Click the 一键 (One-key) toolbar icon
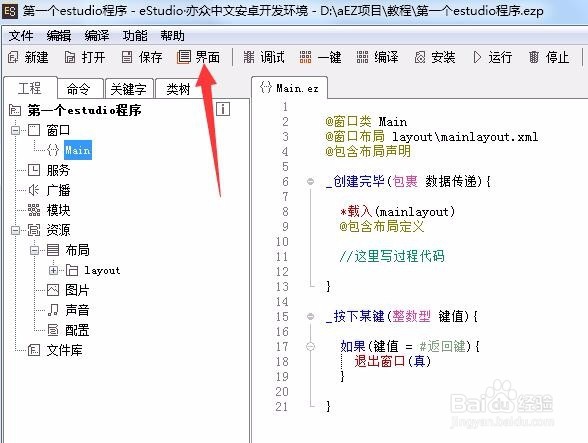This screenshot has width=588, height=443. tap(306, 57)
